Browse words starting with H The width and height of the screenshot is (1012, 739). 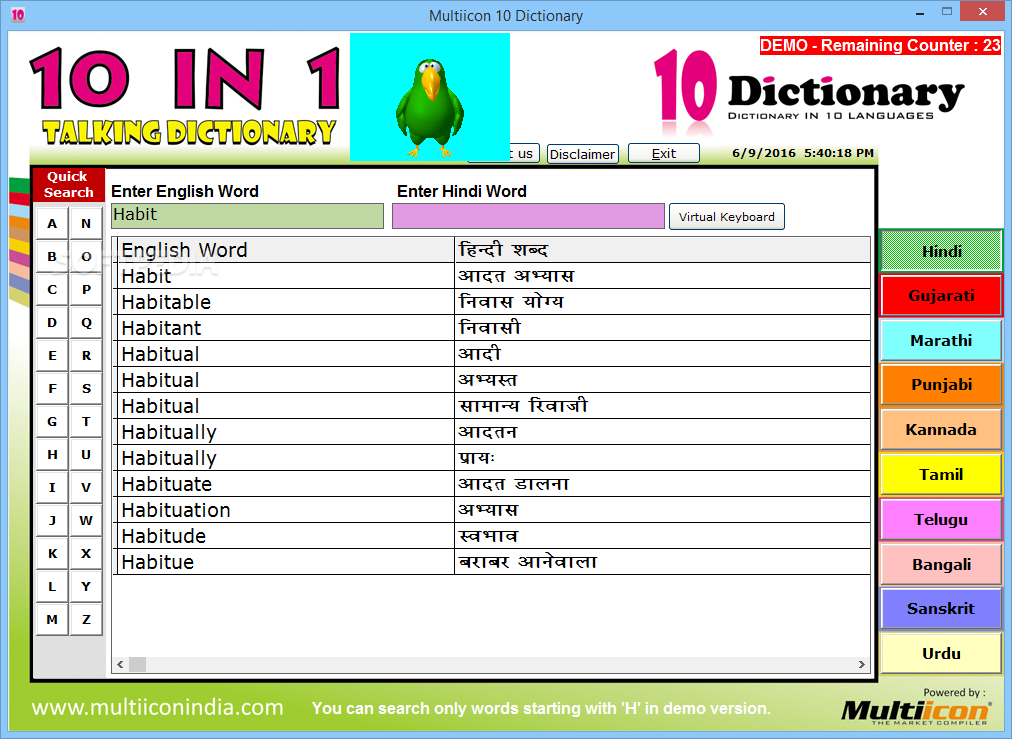coord(52,454)
